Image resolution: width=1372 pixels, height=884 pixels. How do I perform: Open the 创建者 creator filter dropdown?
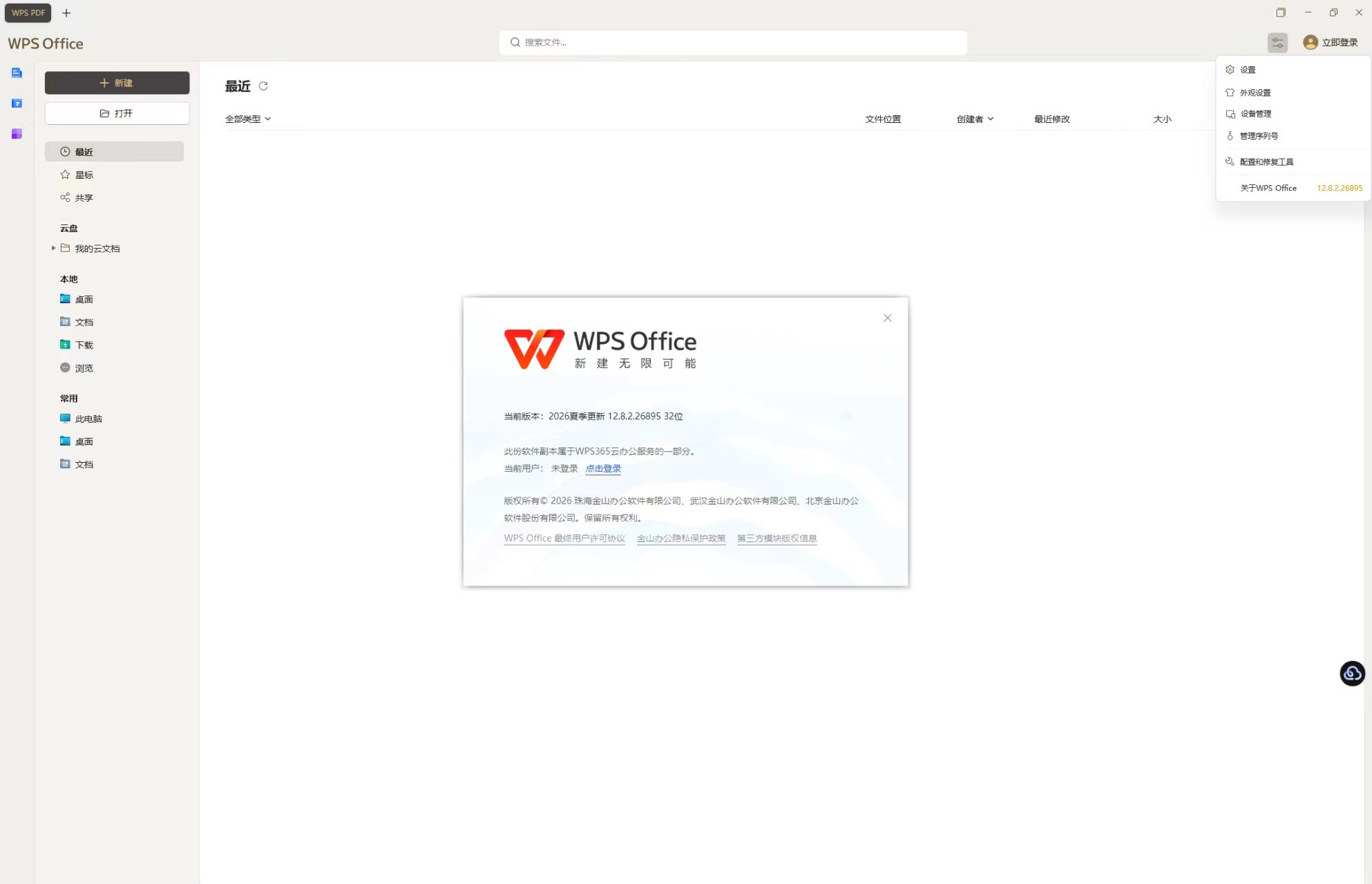975,119
